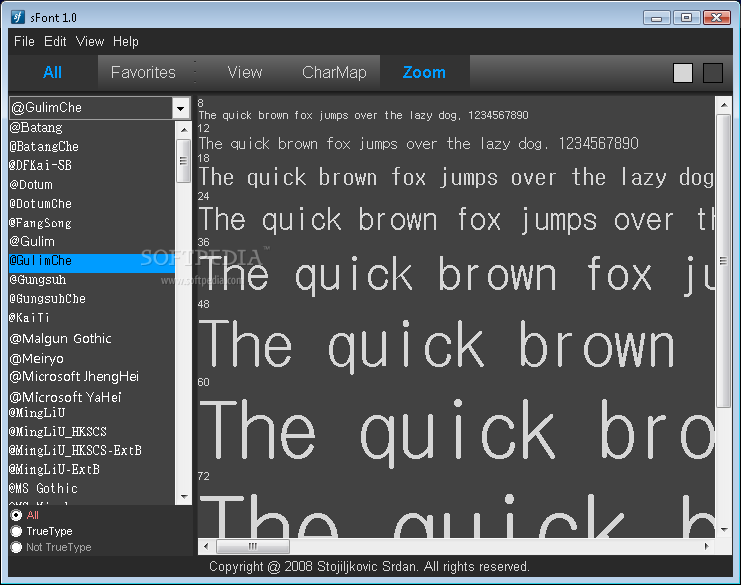Switch to the View tab in the tab bar
Screen dimensions: 741x585
(x=244, y=72)
